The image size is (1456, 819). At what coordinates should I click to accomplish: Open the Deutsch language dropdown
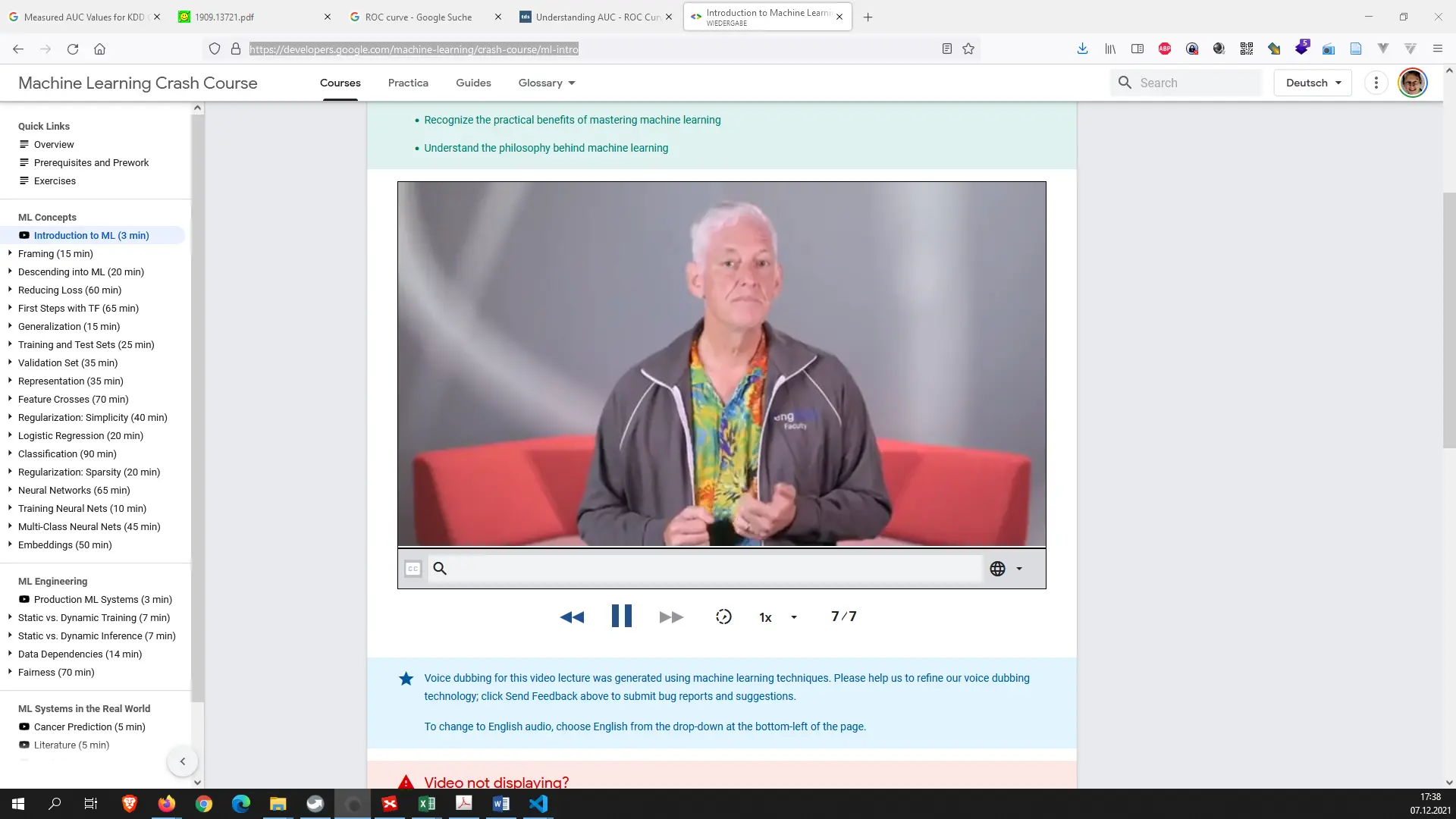click(x=1313, y=83)
